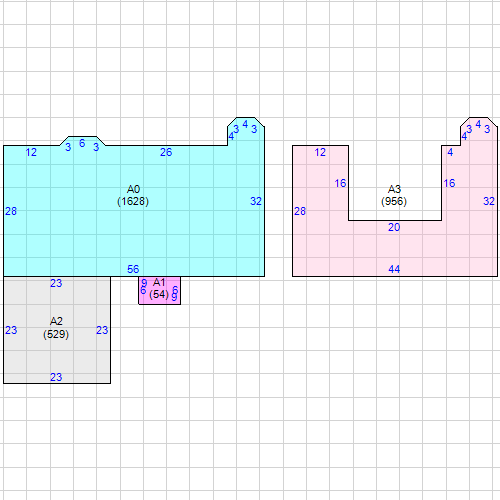The image size is (500, 500).
Task: Click the 32 dimension on A3's right wall
Action: tap(489, 201)
